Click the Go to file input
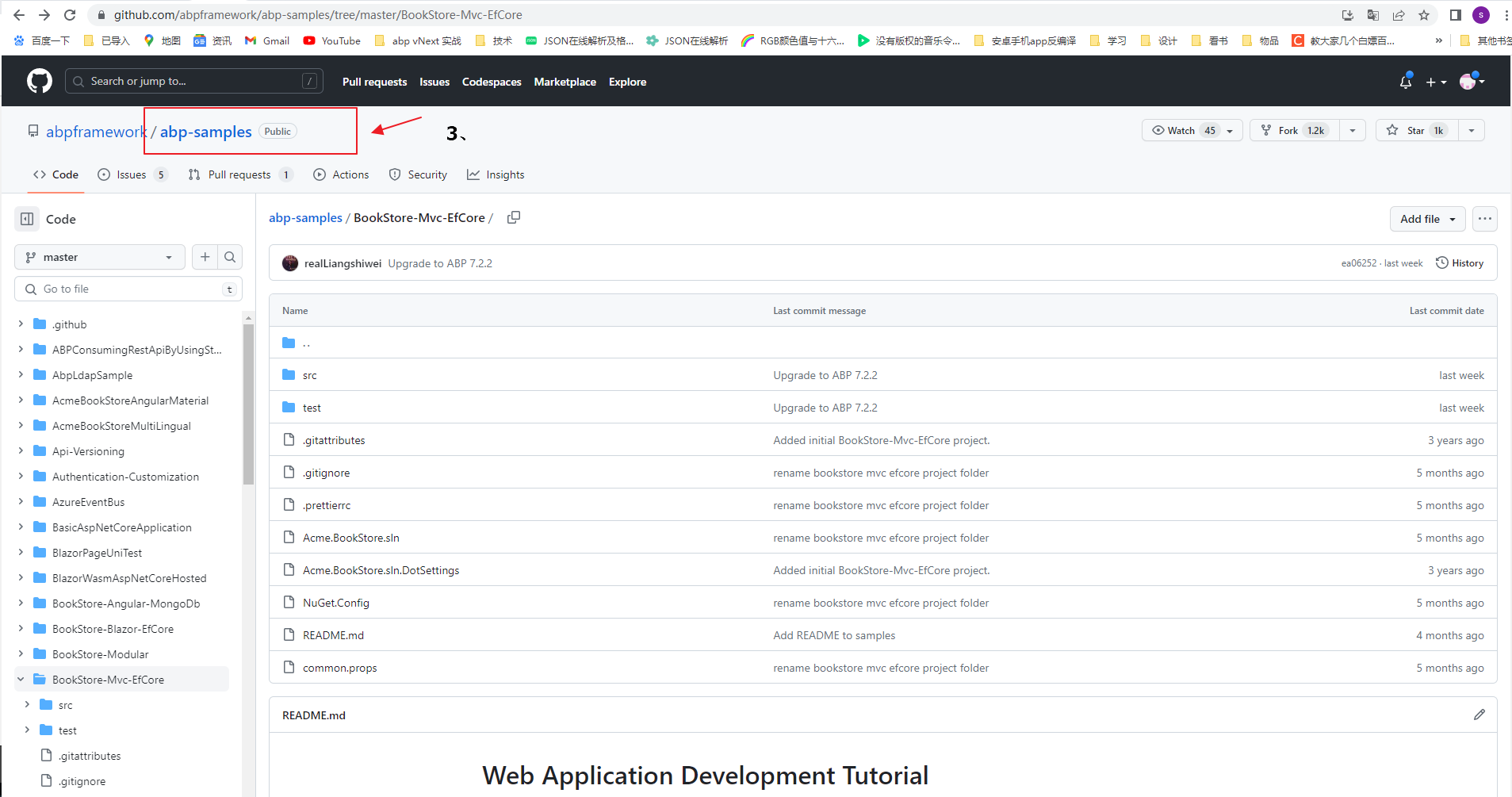1512x797 pixels. pyautogui.click(x=128, y=289)
